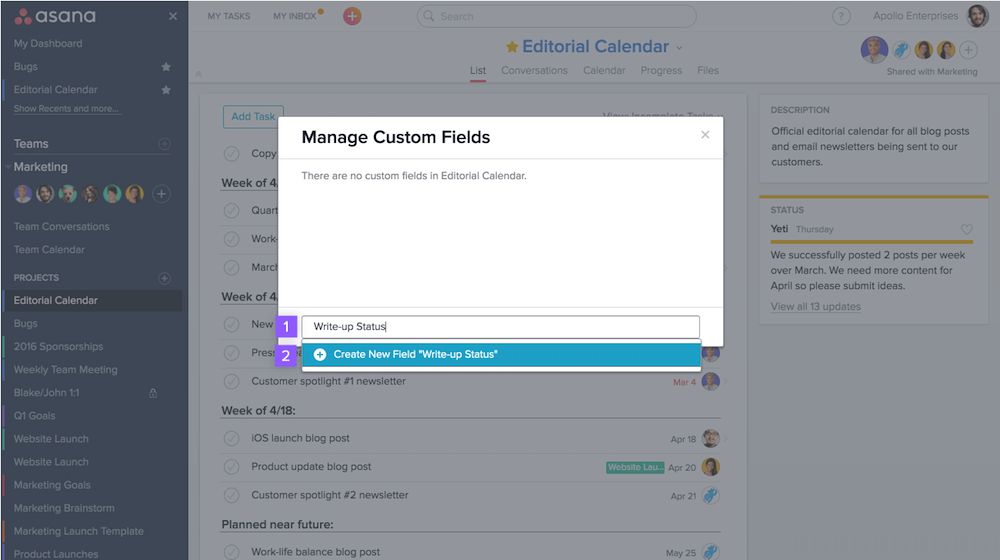
Task: Mark iOS launch blog post complete
Action: coord(231,439)
